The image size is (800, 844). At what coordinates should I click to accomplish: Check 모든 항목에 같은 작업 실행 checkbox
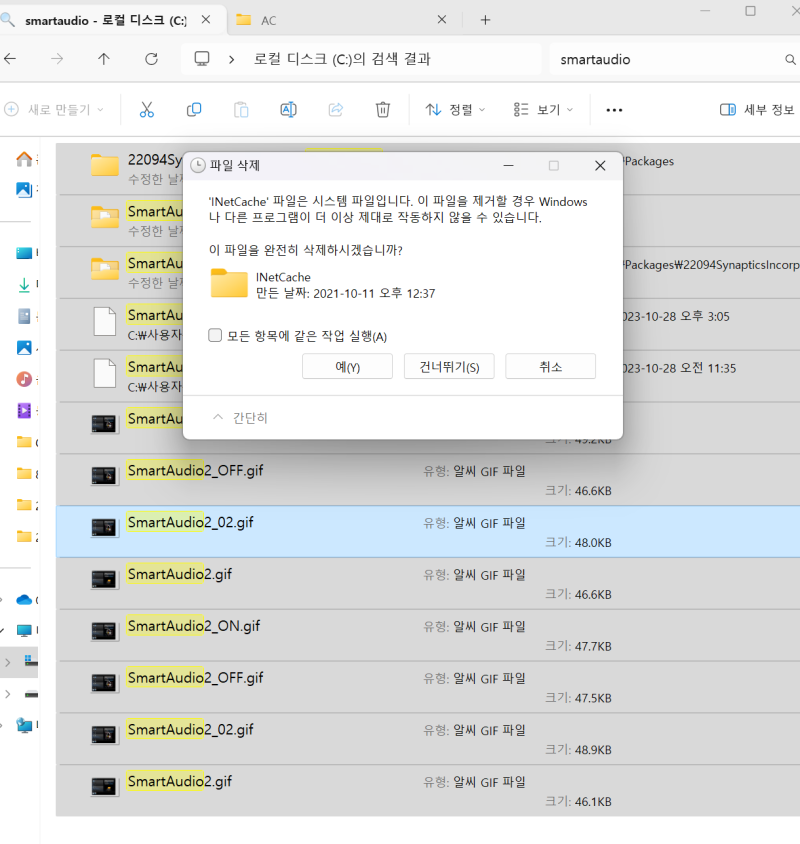click(215, 336)
